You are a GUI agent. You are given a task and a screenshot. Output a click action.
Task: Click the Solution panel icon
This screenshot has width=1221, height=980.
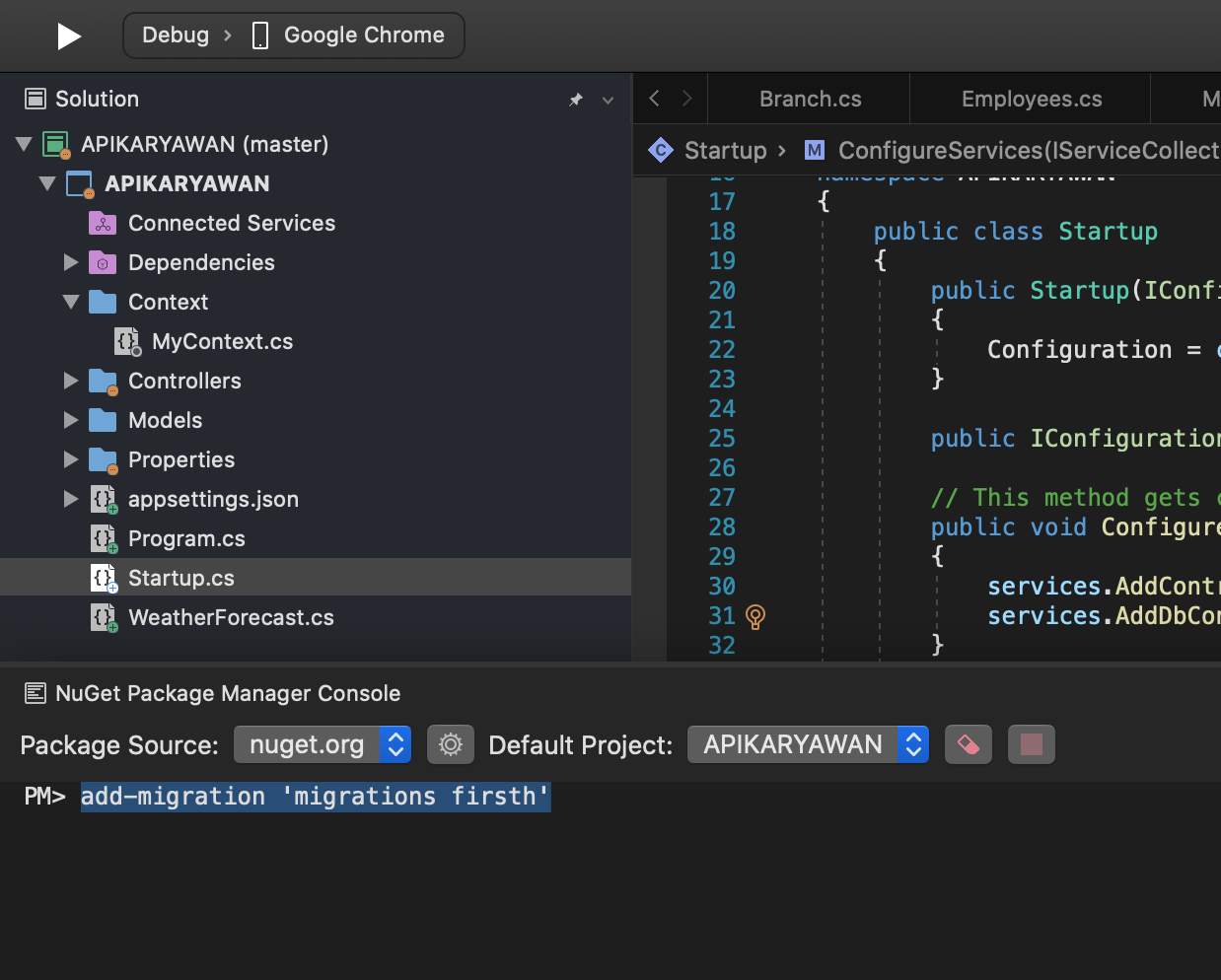click(x=36, y=99)
